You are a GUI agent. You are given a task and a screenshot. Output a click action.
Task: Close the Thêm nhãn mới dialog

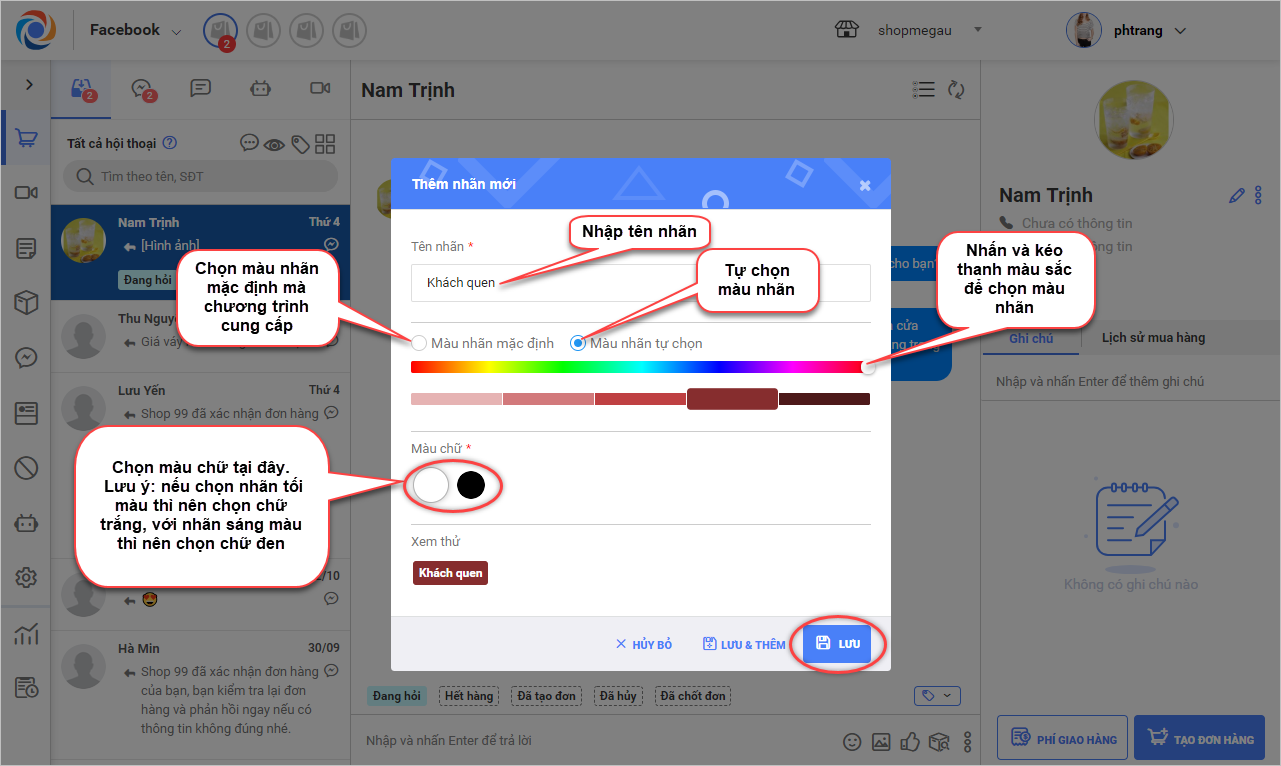pos(865,185)
